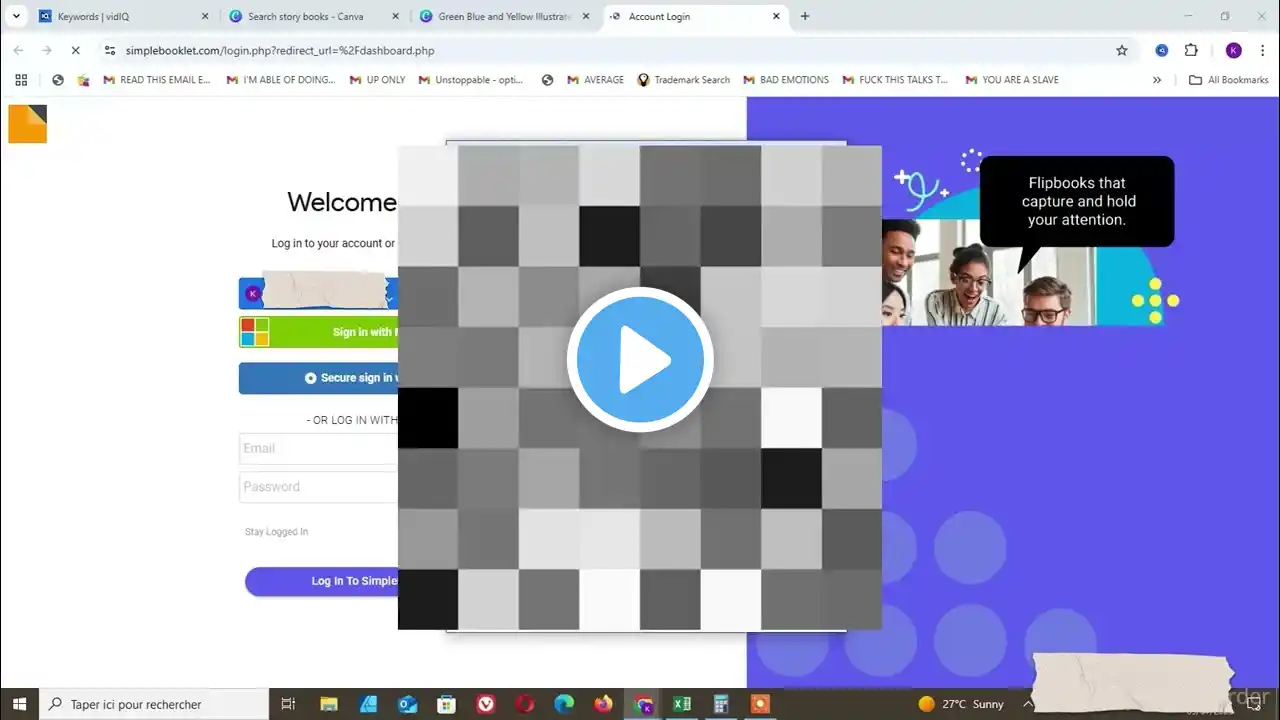Image resolution: width=1280 pixels, height=720 pixels.
Task: Open the All Bookmarks folder
Action: tap(1228, 80)
